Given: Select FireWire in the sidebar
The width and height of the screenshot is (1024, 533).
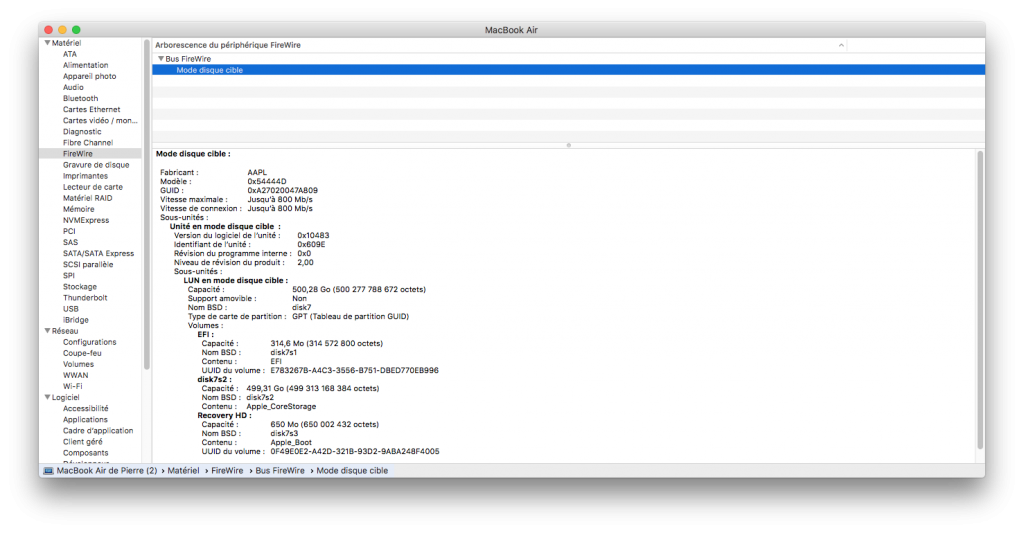Looking at the screenshot, I should coord(78,154).
